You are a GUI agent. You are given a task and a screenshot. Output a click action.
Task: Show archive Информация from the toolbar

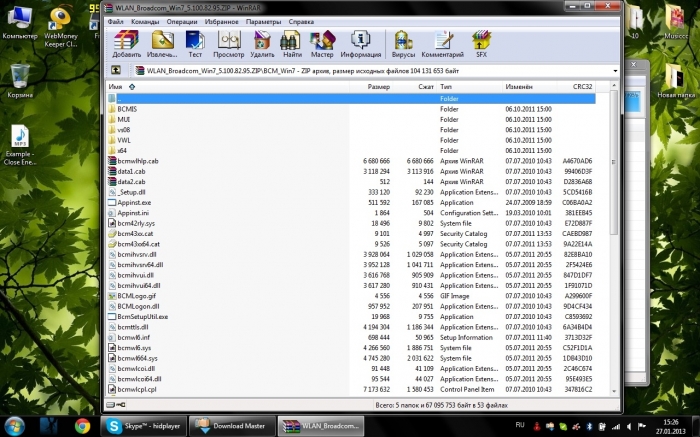coord(360,42)
